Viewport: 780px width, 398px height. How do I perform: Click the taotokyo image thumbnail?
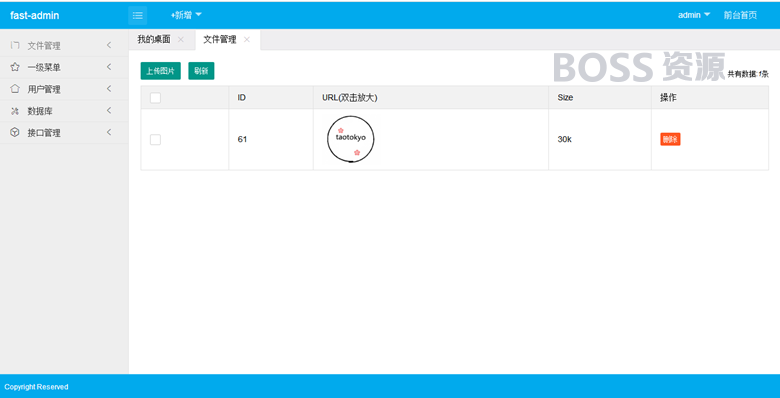pos(351,139)
